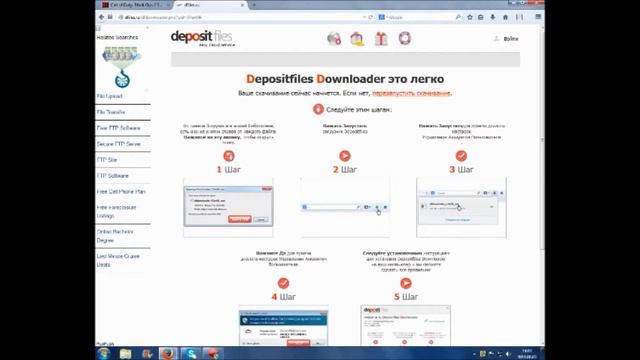The height and width of the screenshot is (360, 640).
Task: Click the Depositfiles logo
Action: [202, 38]
